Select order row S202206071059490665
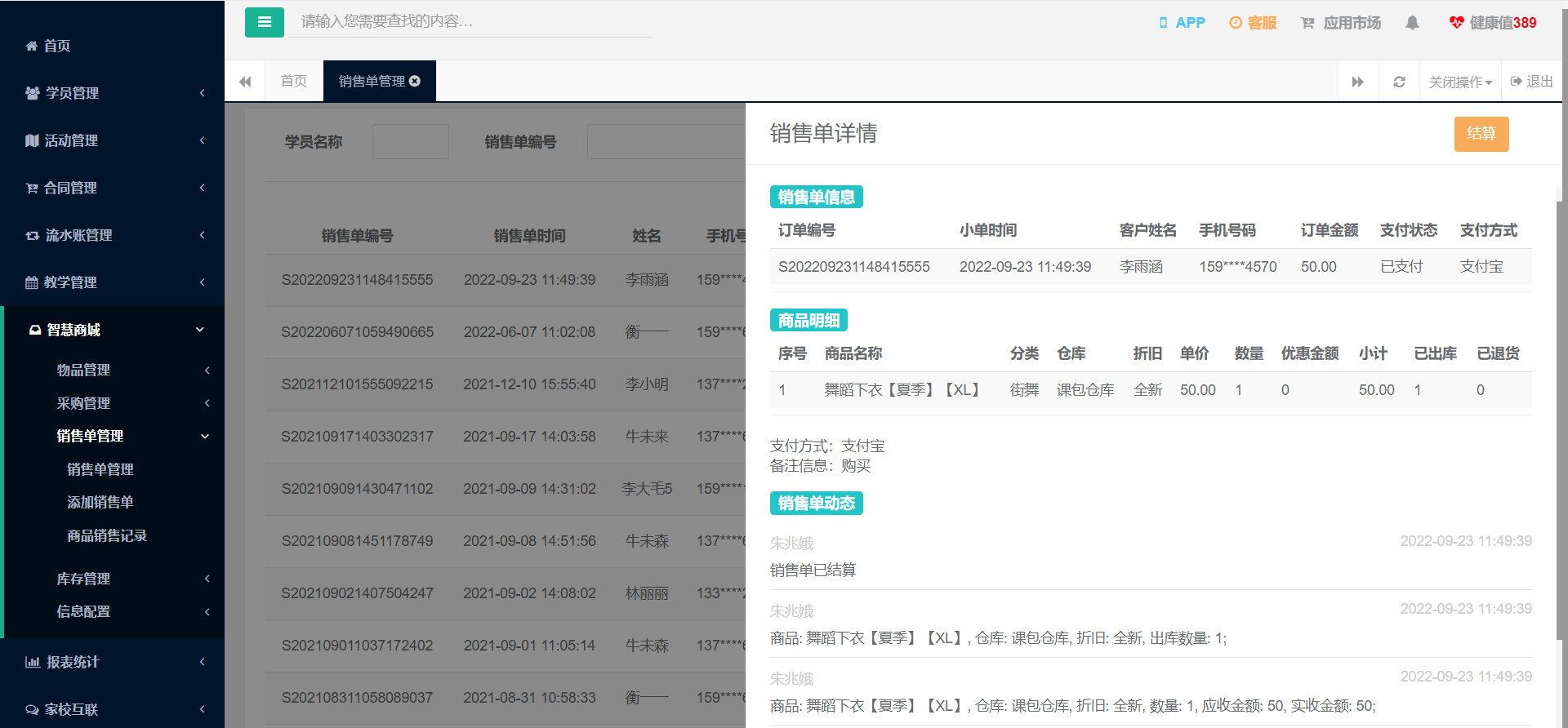 point(506,332)
